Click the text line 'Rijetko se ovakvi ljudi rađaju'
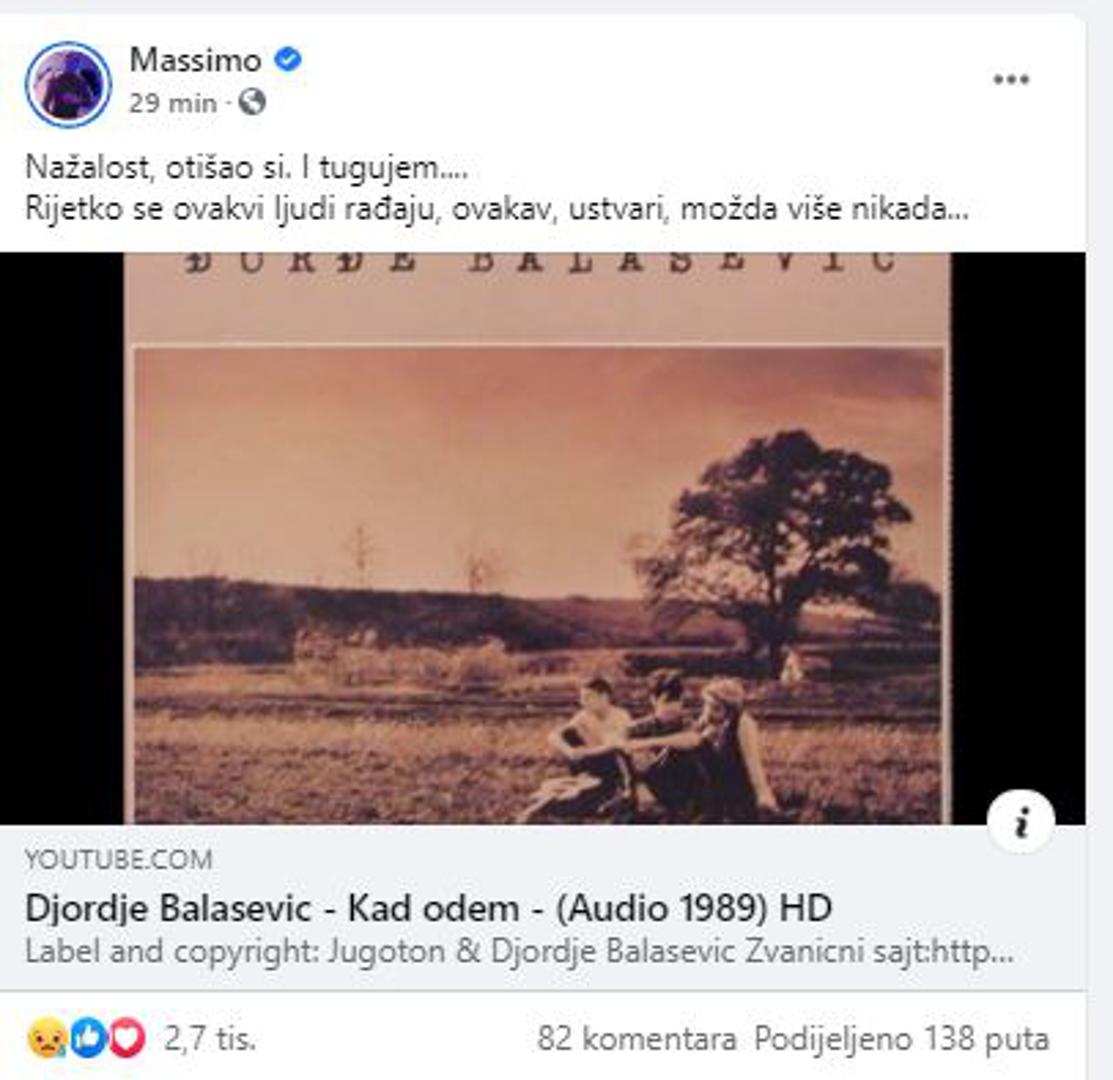This screenshot has width=1113, height=1080. coord(497,209)
